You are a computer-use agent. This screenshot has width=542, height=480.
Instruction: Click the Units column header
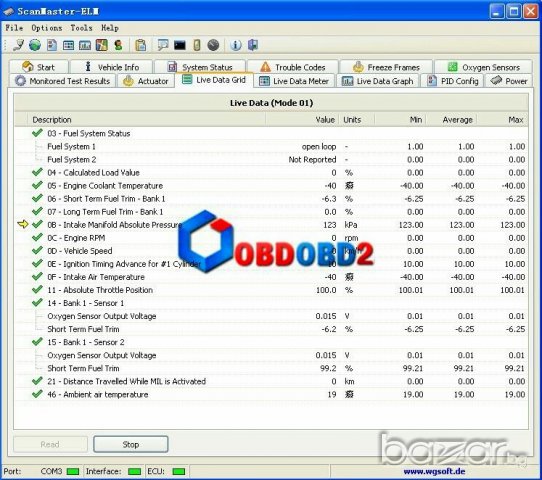coord(356,120)
